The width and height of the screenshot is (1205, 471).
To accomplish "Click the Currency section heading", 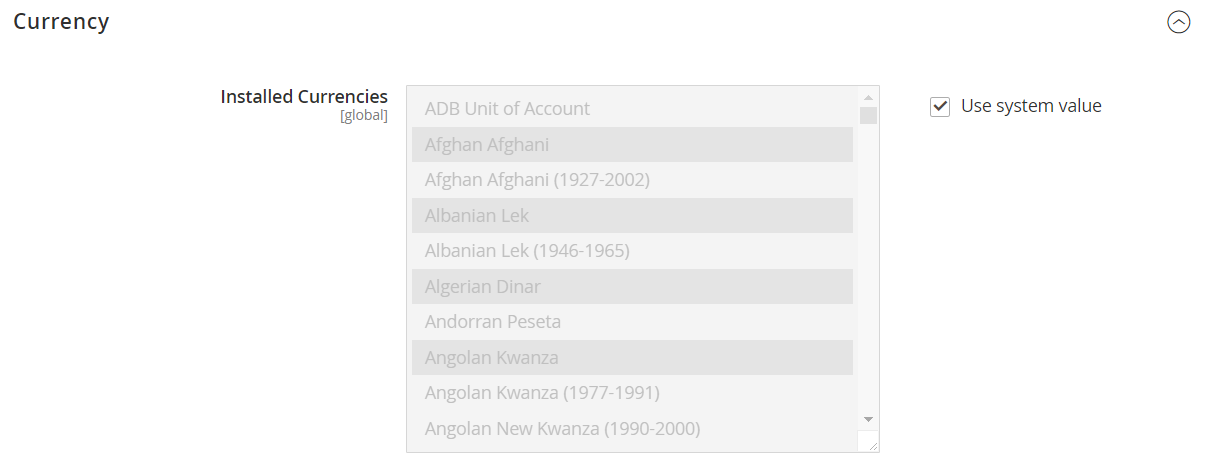I will point(61,21).
